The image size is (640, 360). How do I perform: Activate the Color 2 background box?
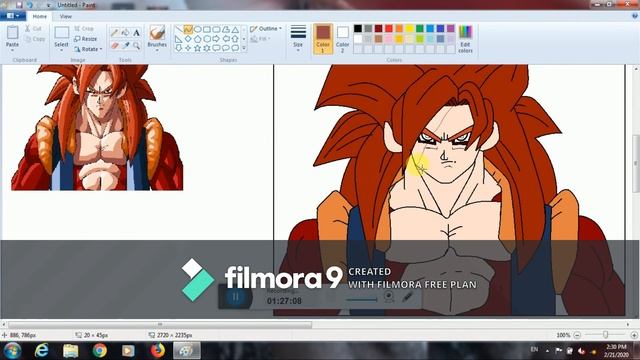(342, 39)
